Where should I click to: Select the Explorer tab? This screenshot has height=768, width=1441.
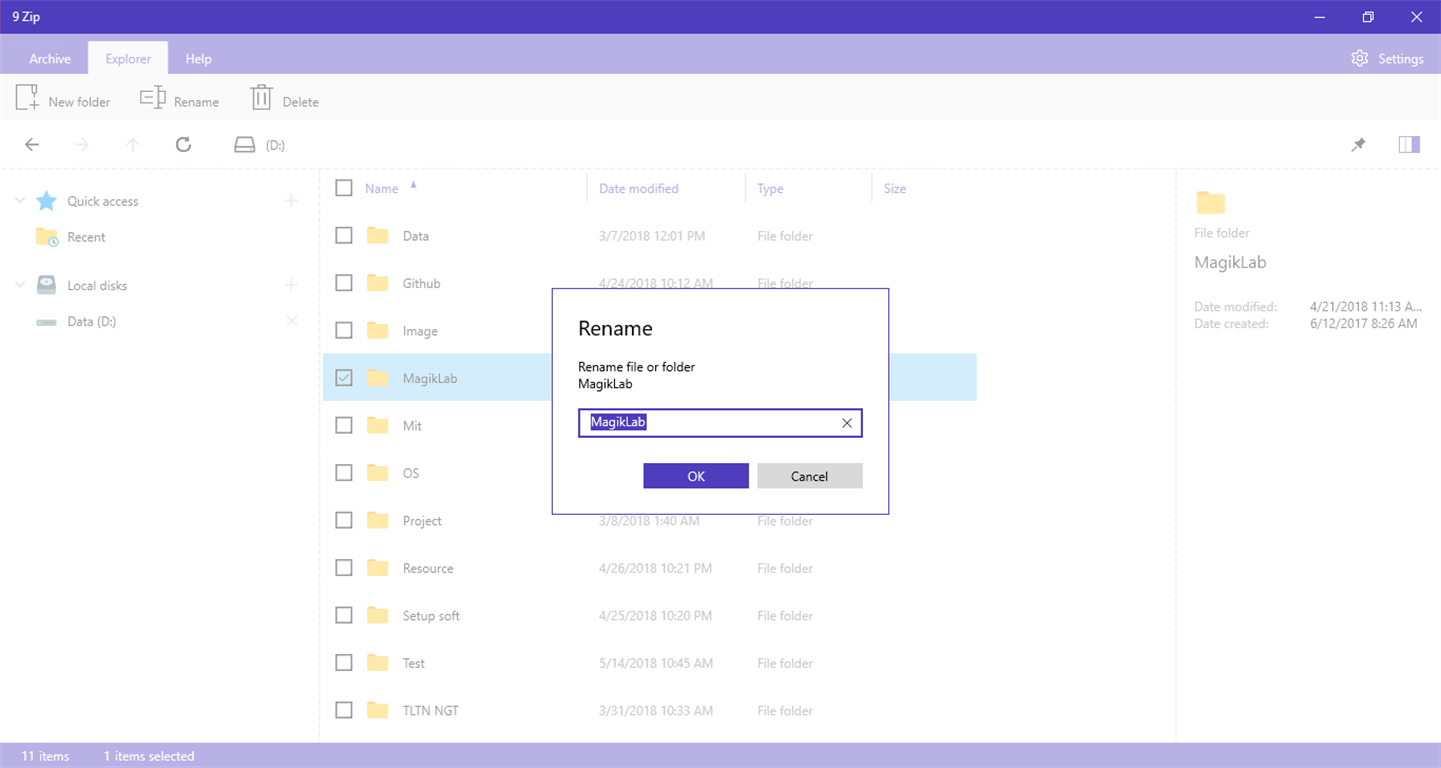coord(128,58)
